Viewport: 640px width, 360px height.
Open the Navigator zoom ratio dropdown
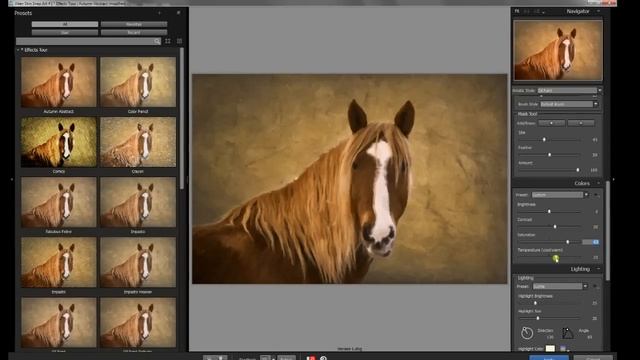click(544, 12)
